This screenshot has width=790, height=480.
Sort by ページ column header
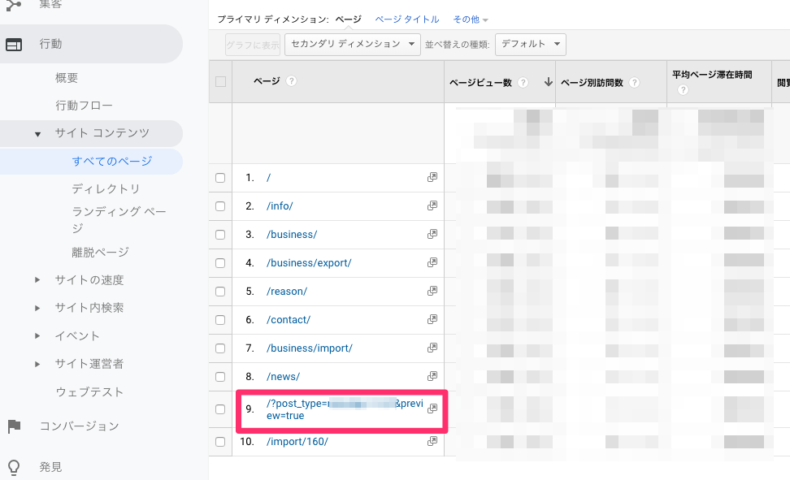267,81
